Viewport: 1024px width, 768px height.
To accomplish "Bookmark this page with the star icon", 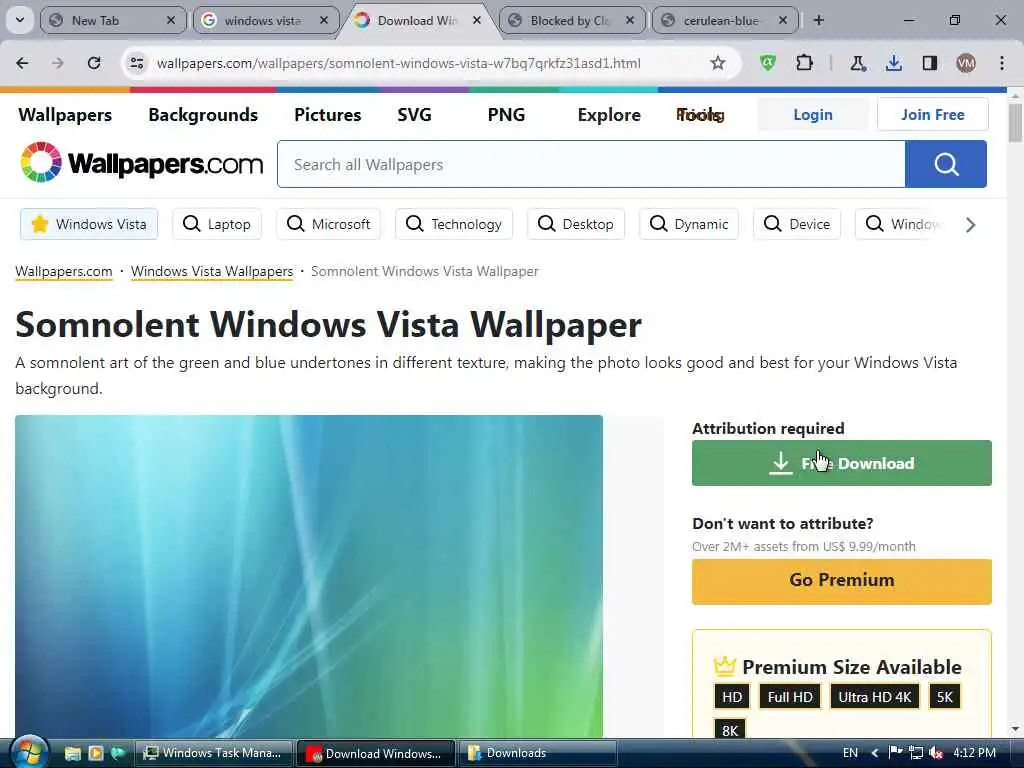I will coord(718,63).
